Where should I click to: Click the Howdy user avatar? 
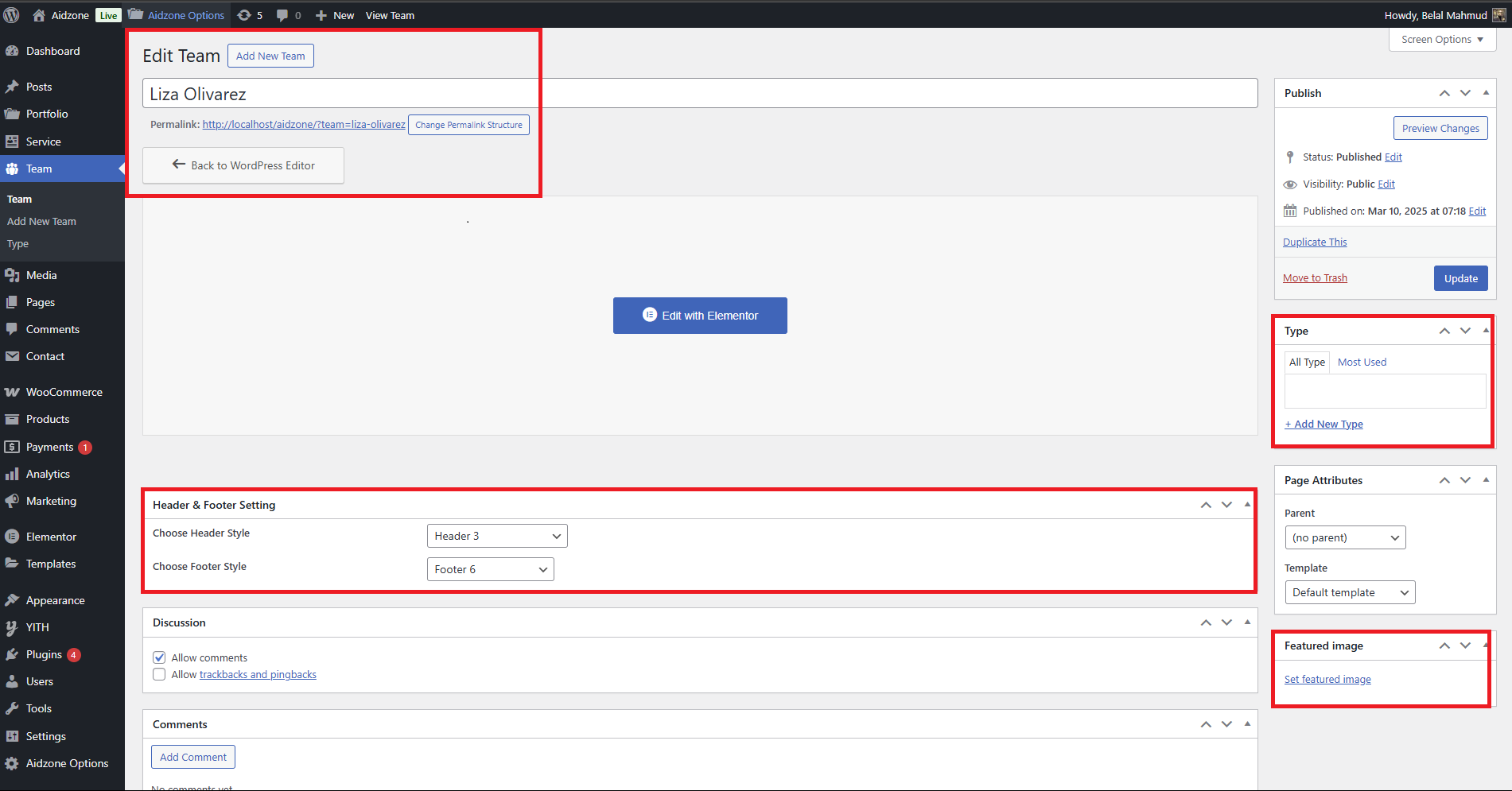coord(1499,15)
